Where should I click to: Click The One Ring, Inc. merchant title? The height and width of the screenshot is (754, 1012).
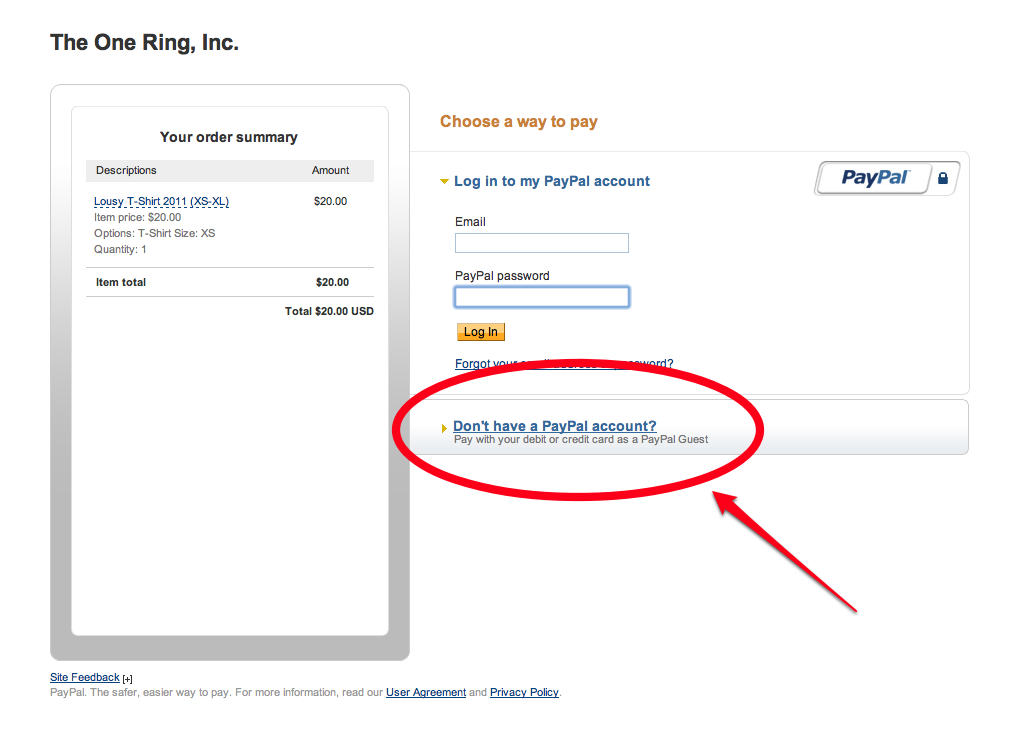(x=145, y=43)
